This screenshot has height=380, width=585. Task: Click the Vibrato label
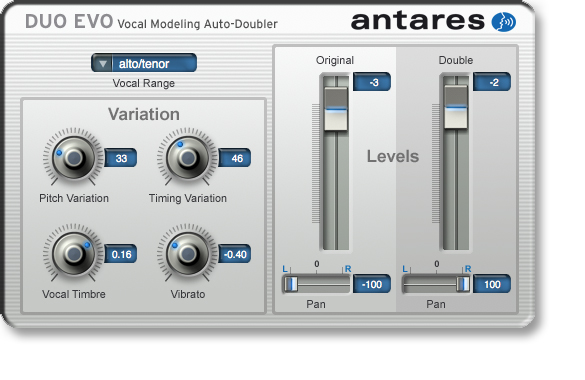[188, 294]
